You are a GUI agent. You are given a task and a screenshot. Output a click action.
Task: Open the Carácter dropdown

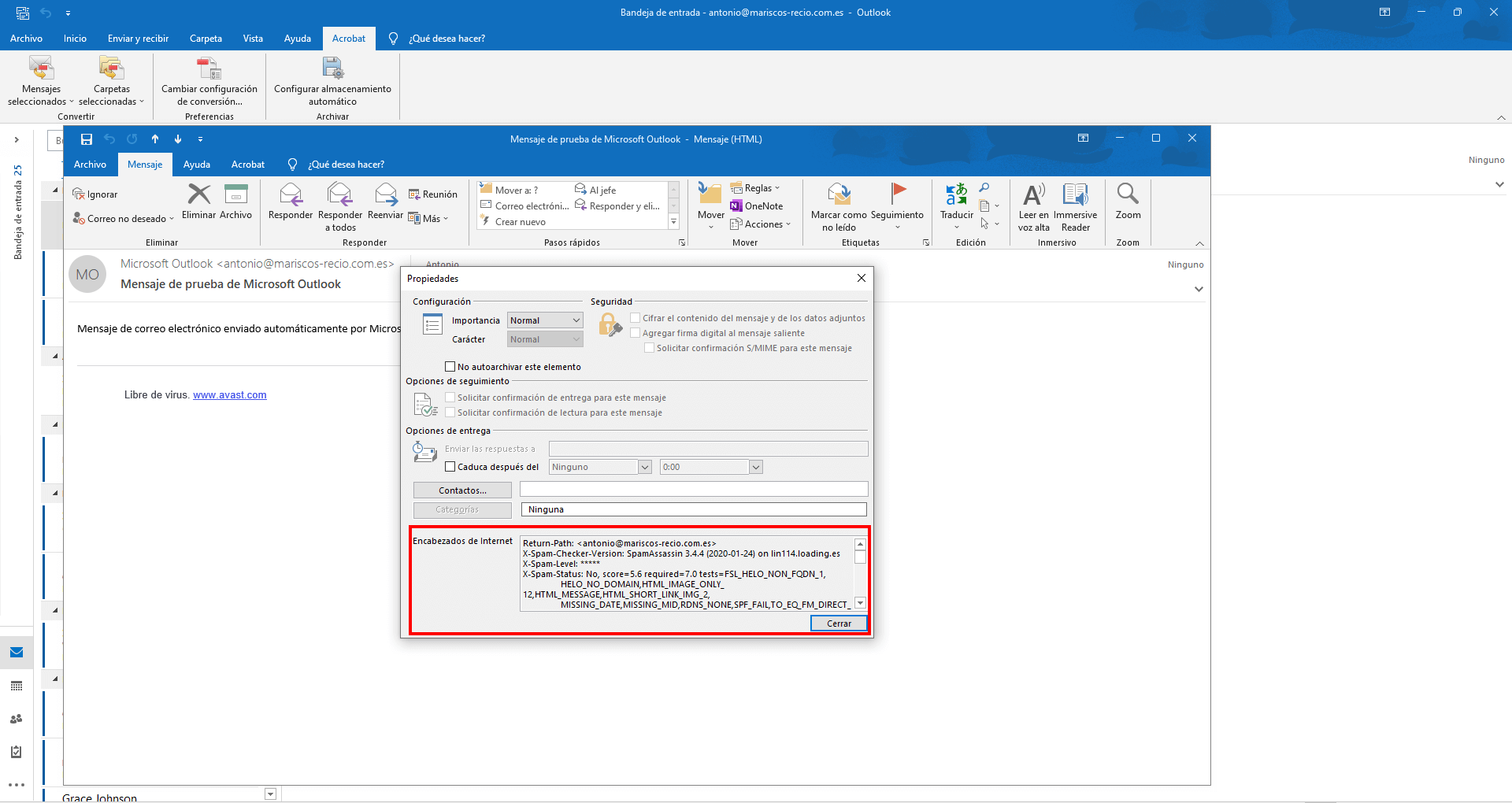coord(545,339)
